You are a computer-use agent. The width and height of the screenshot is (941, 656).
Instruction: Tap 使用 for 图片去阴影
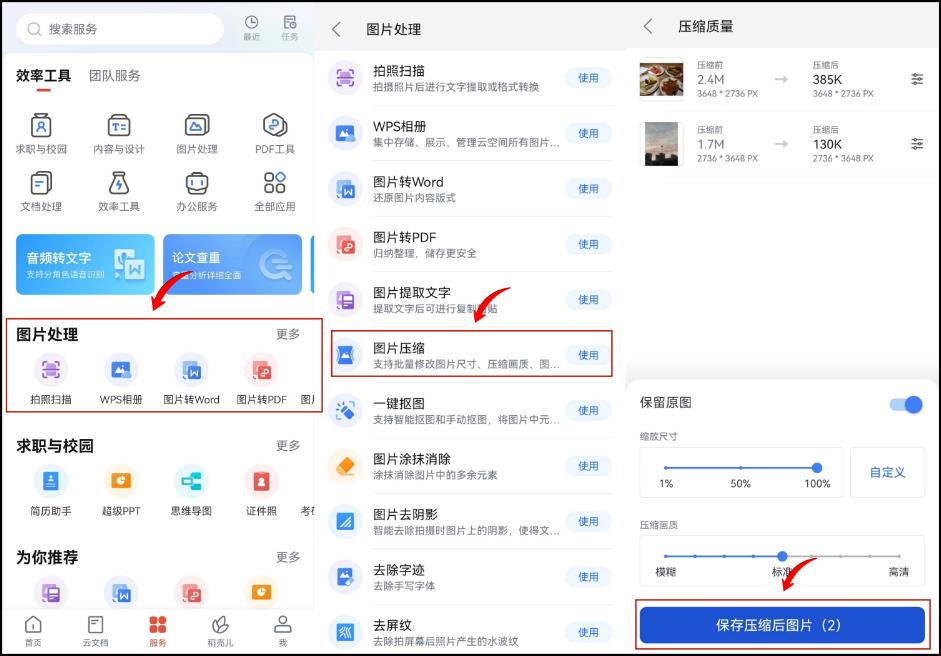pyautogui.click(x=588, y=522)
